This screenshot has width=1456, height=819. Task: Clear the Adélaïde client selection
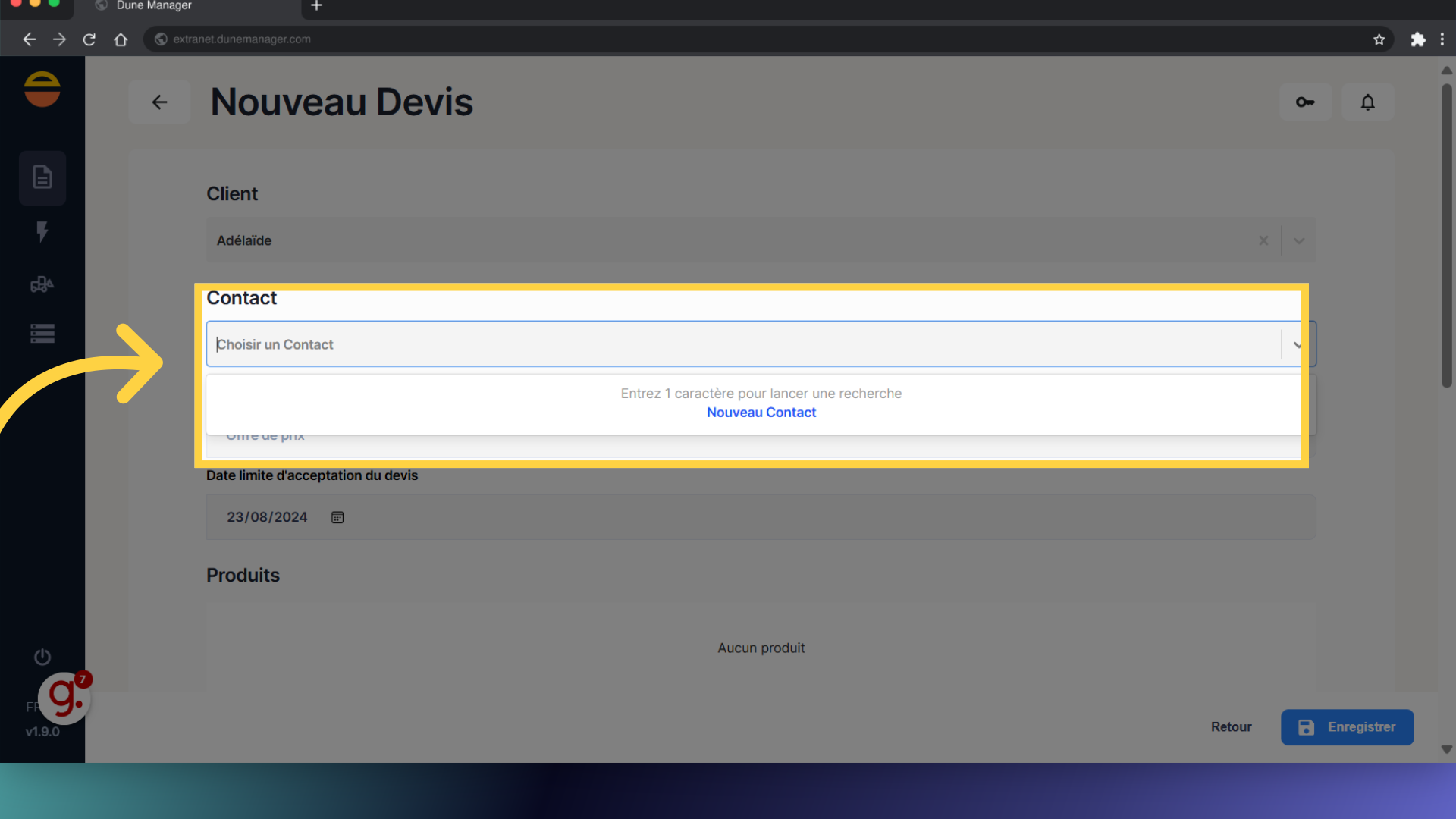click(1263, 240)
